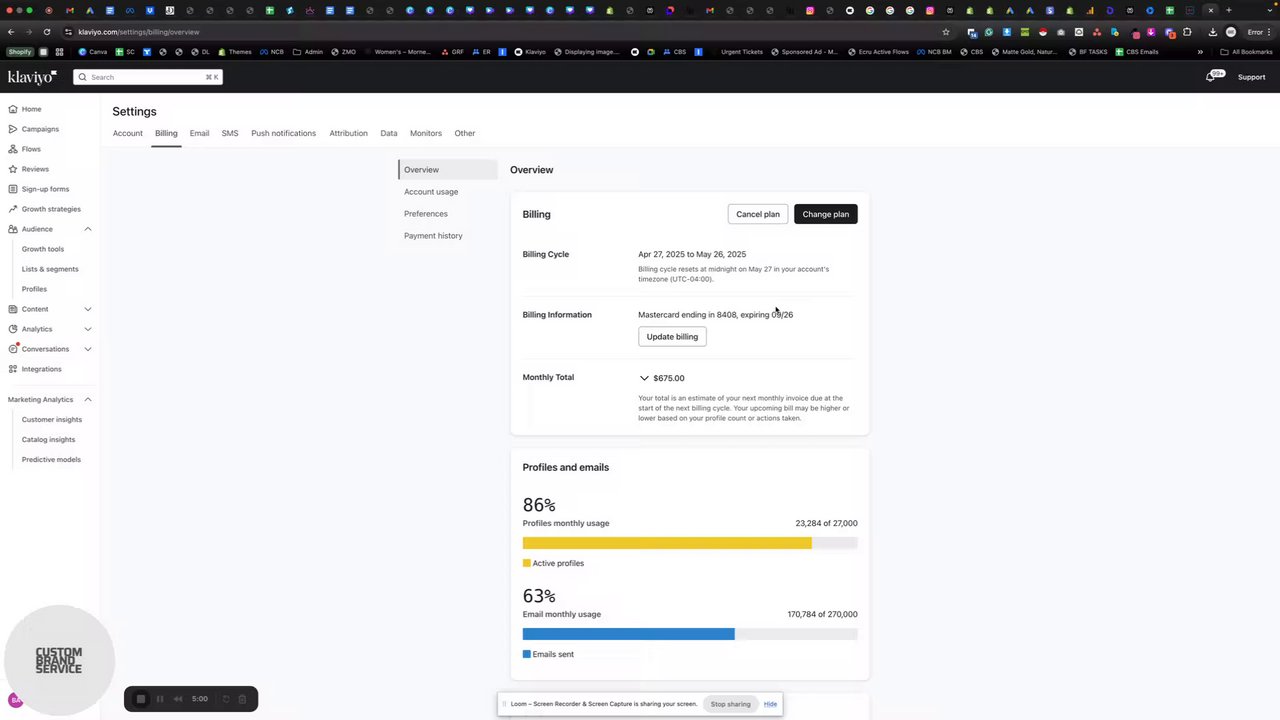
Task: Switch to the Email settings tab
Action: tap(199, 133)
